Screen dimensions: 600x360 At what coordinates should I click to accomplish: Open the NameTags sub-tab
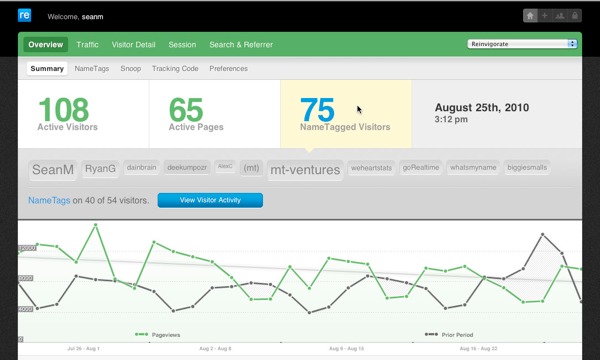point(92,68)
